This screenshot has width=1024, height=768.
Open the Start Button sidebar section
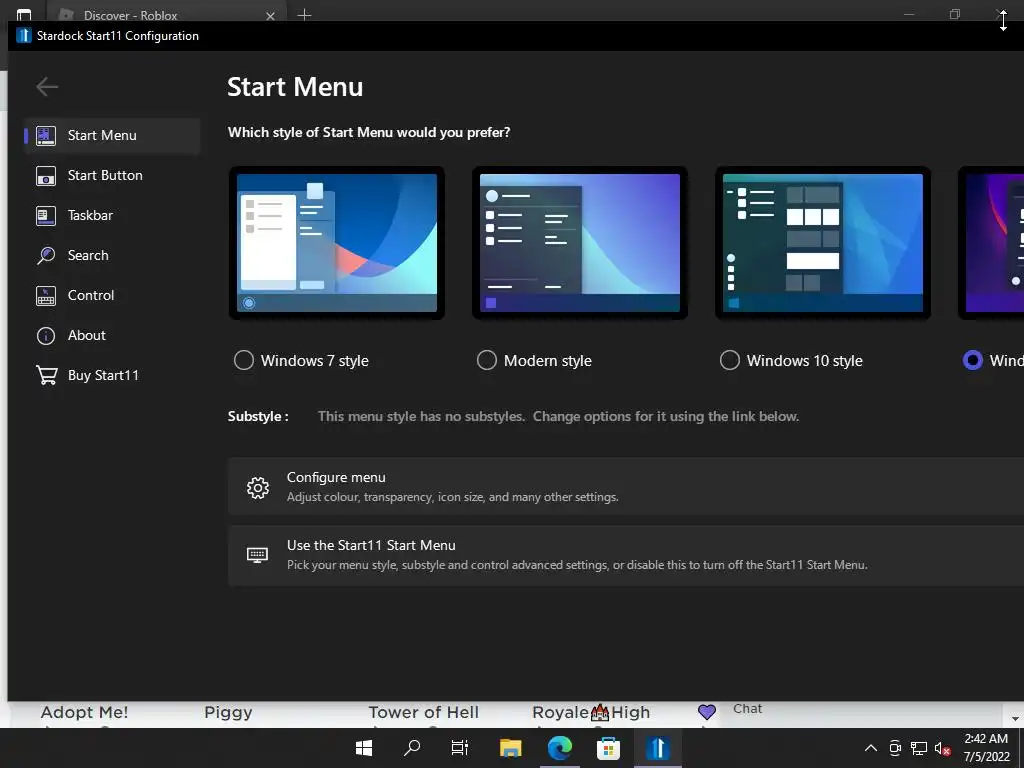[112, 175]
